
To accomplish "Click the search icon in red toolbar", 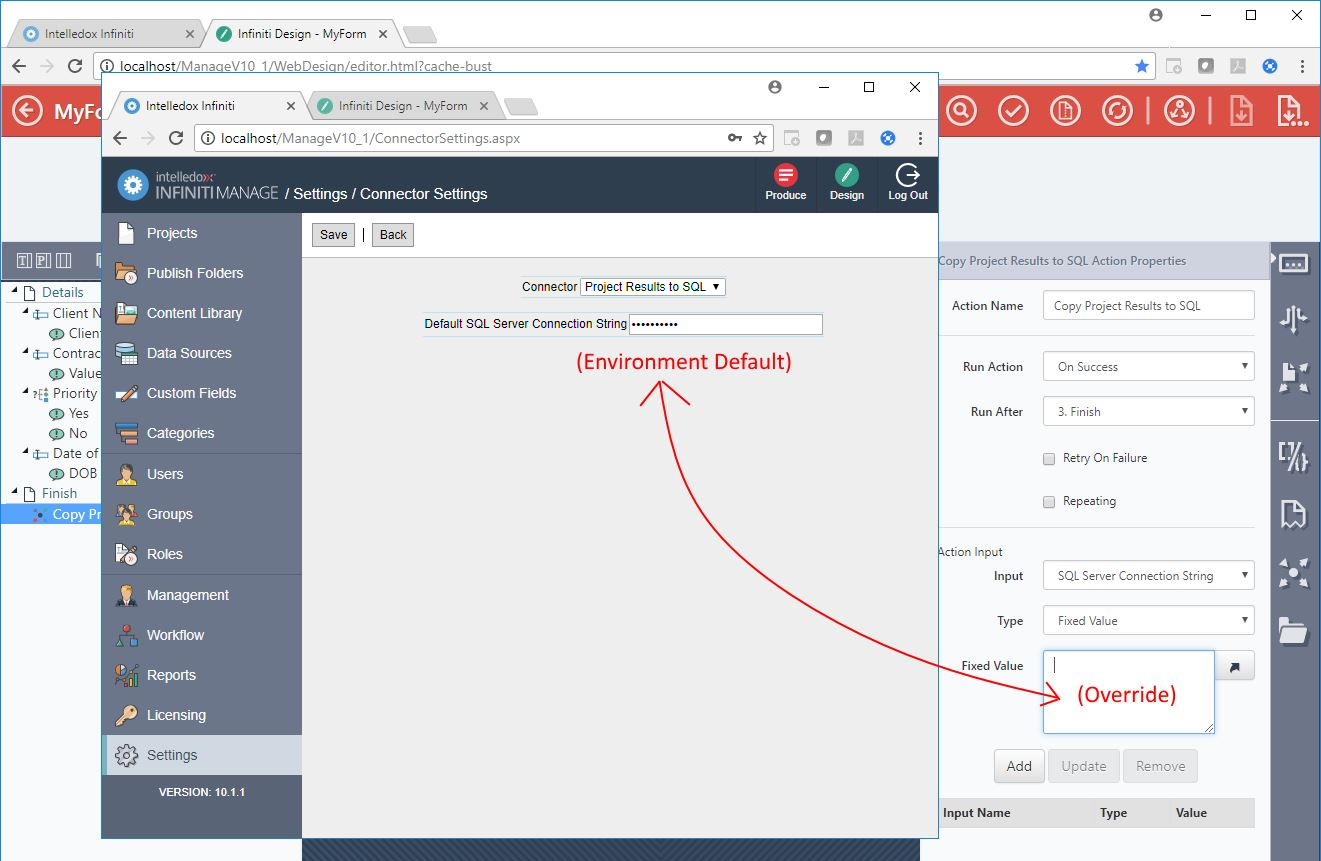I will click(x=961, y=110).
